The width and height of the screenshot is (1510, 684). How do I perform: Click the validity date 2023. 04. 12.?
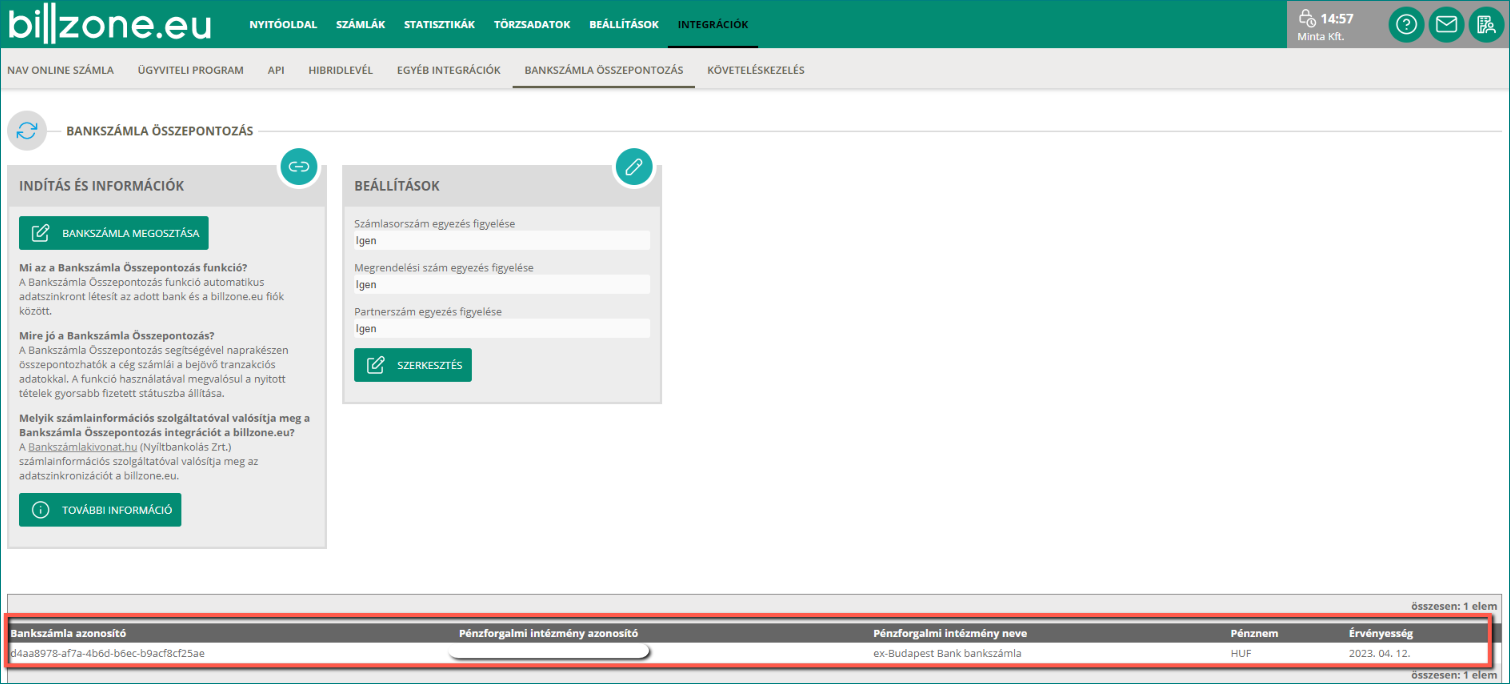(x=1379, y=653)
